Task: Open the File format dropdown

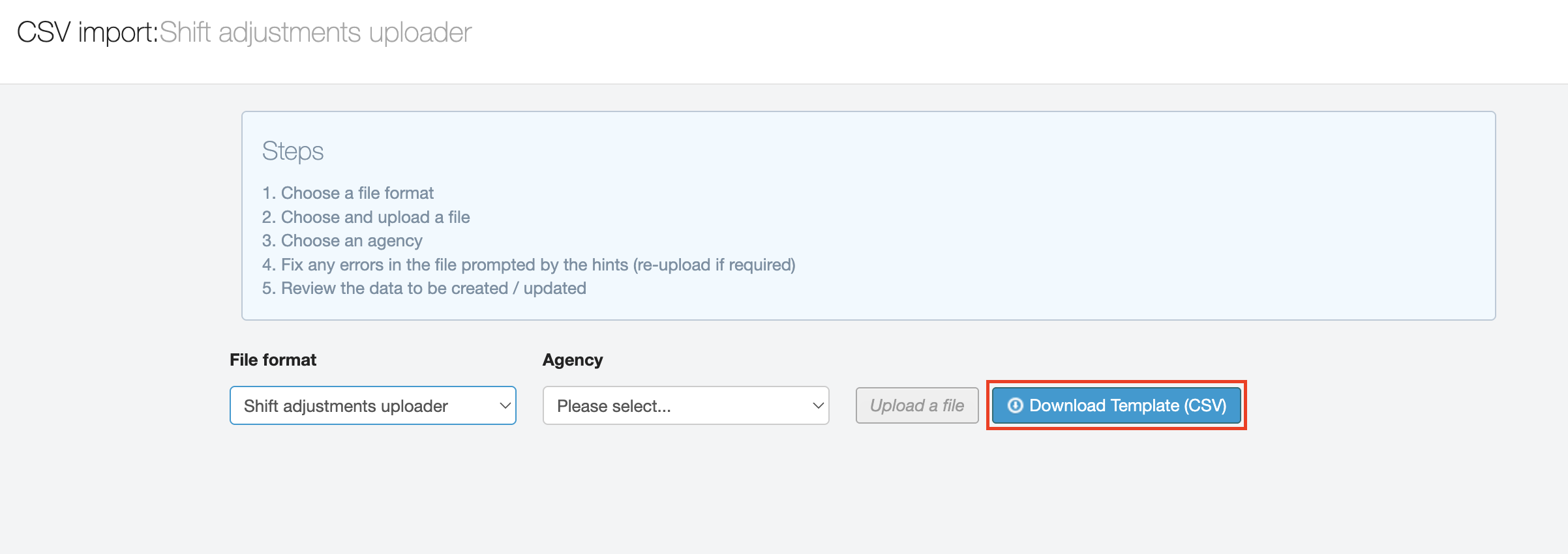Action: pyautogui.click(x=372, y=405)
